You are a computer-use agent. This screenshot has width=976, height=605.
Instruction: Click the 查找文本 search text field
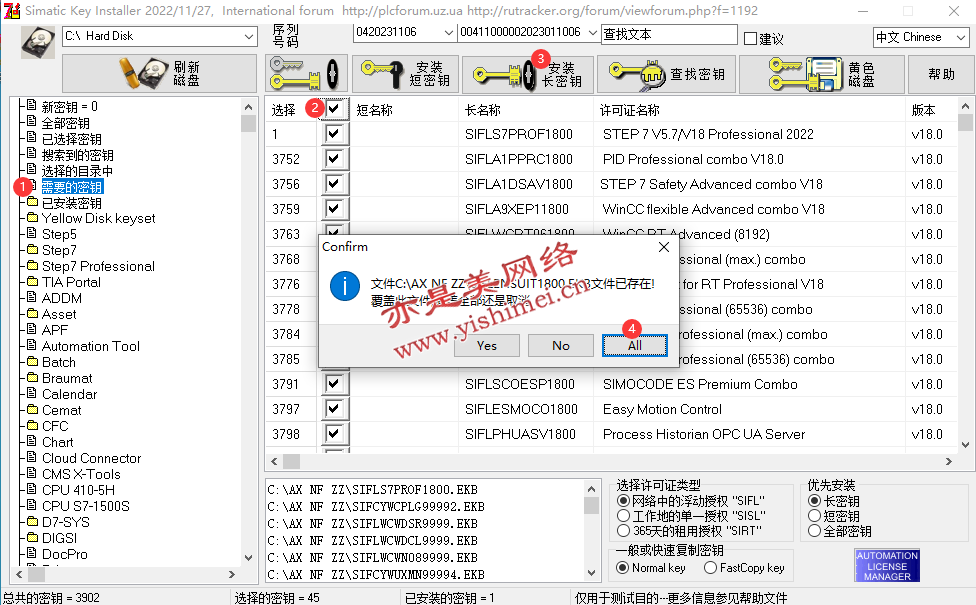[x=669, y=34]
